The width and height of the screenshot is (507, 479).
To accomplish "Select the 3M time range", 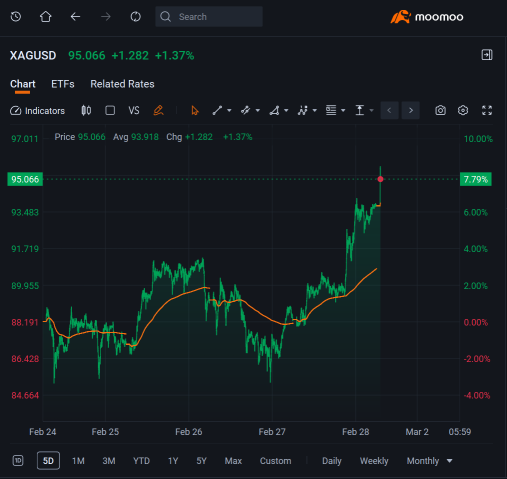I will 109,461.
